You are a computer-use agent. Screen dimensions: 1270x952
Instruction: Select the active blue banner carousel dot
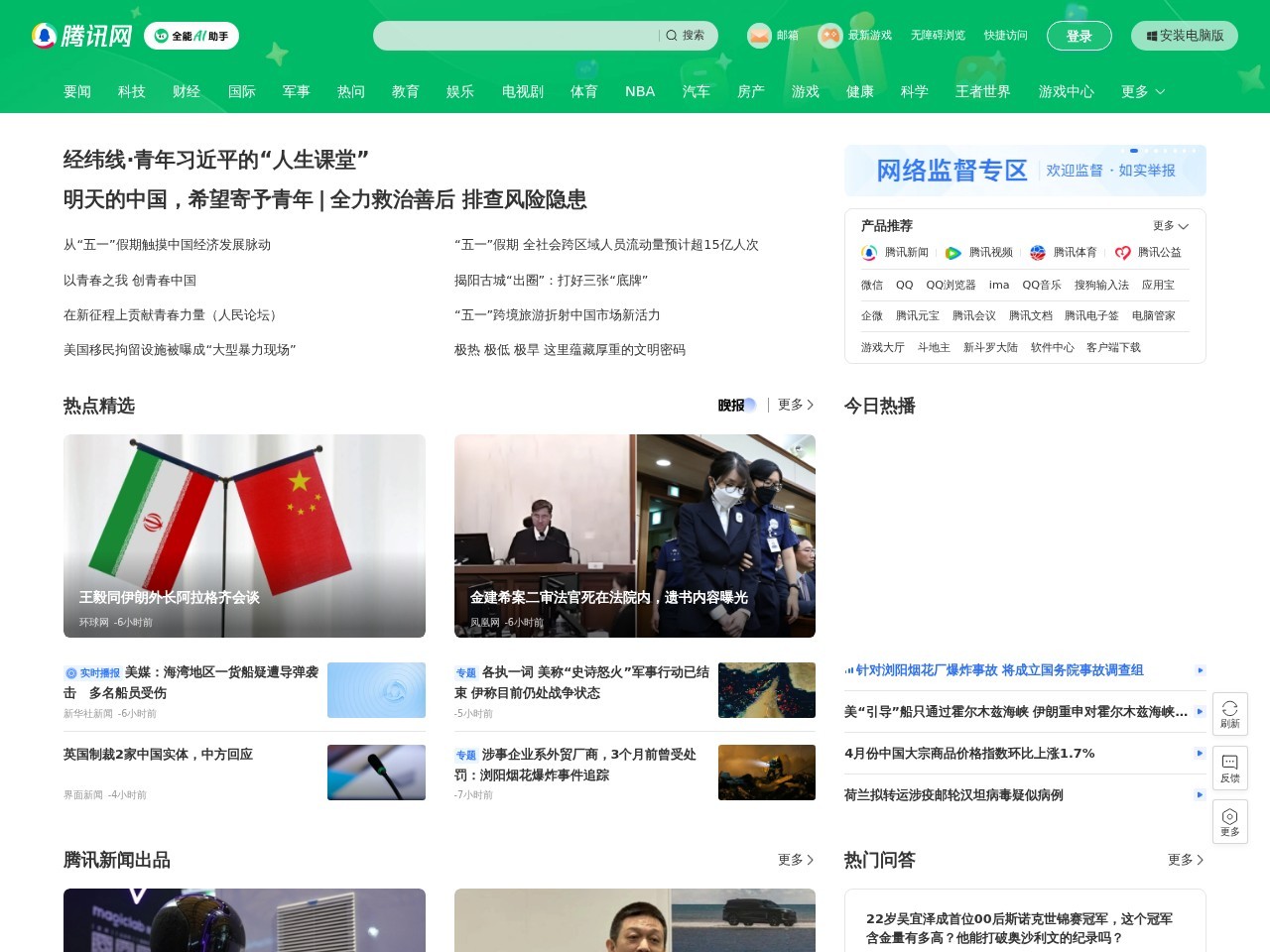1134,151
